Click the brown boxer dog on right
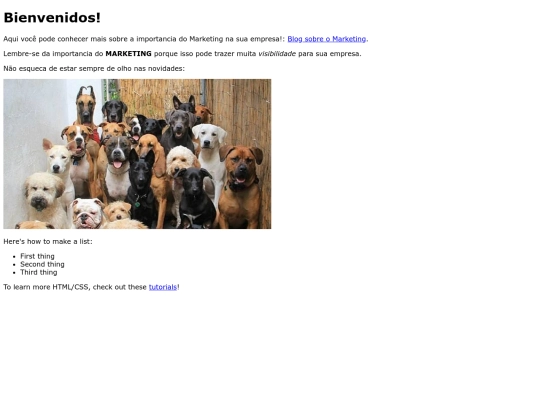540x405 pixels. (x=240, y=186)
